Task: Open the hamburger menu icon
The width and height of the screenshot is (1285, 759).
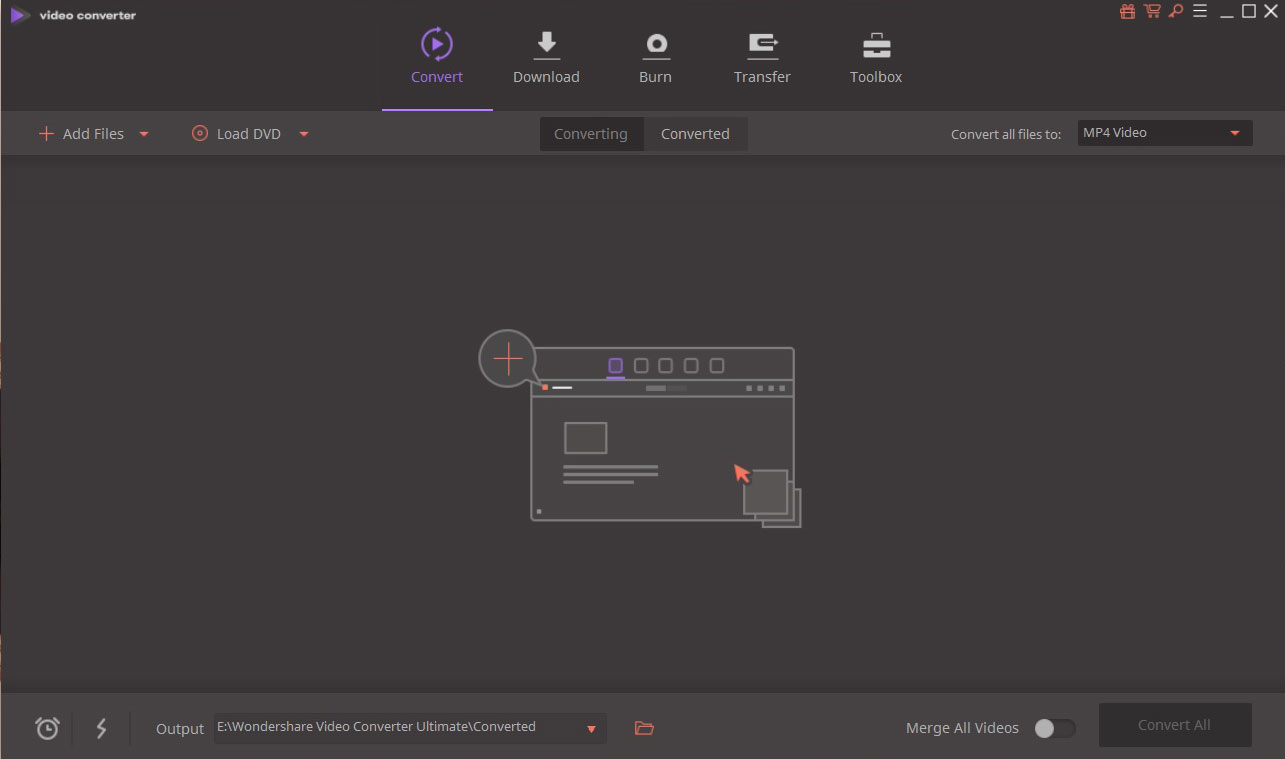Action: 1201,11
